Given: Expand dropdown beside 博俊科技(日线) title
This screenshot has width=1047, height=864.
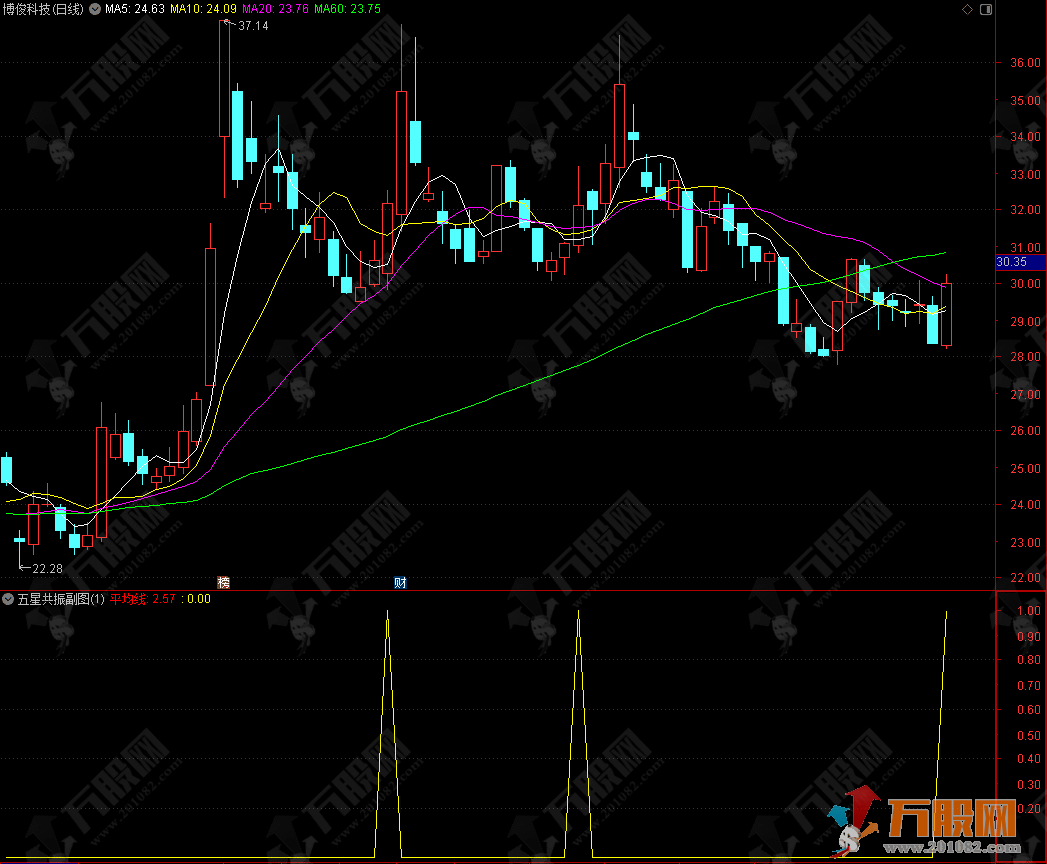Looking at the screenshot, I should click(x=95, y=10).
